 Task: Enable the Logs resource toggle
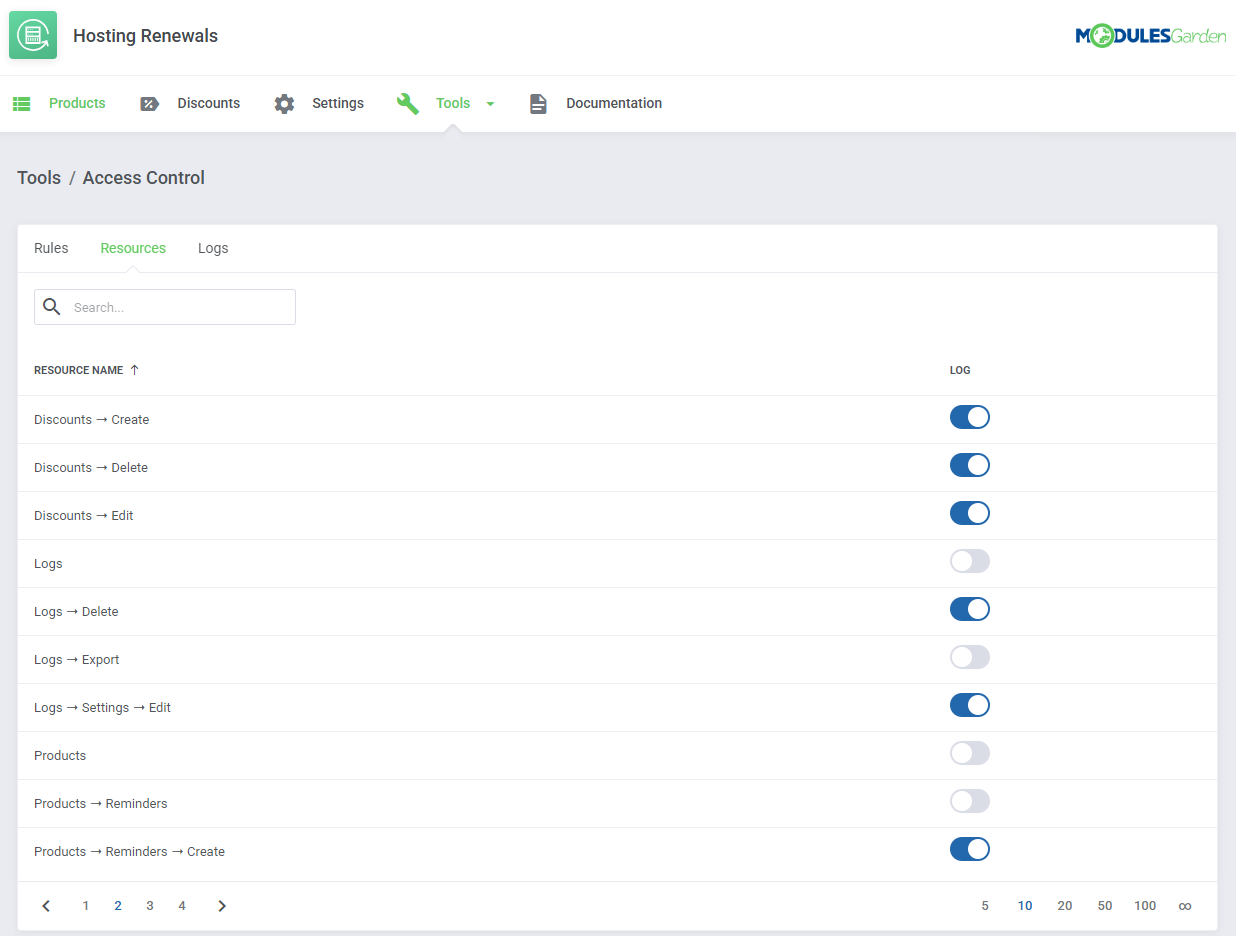[x=969, y=561]
